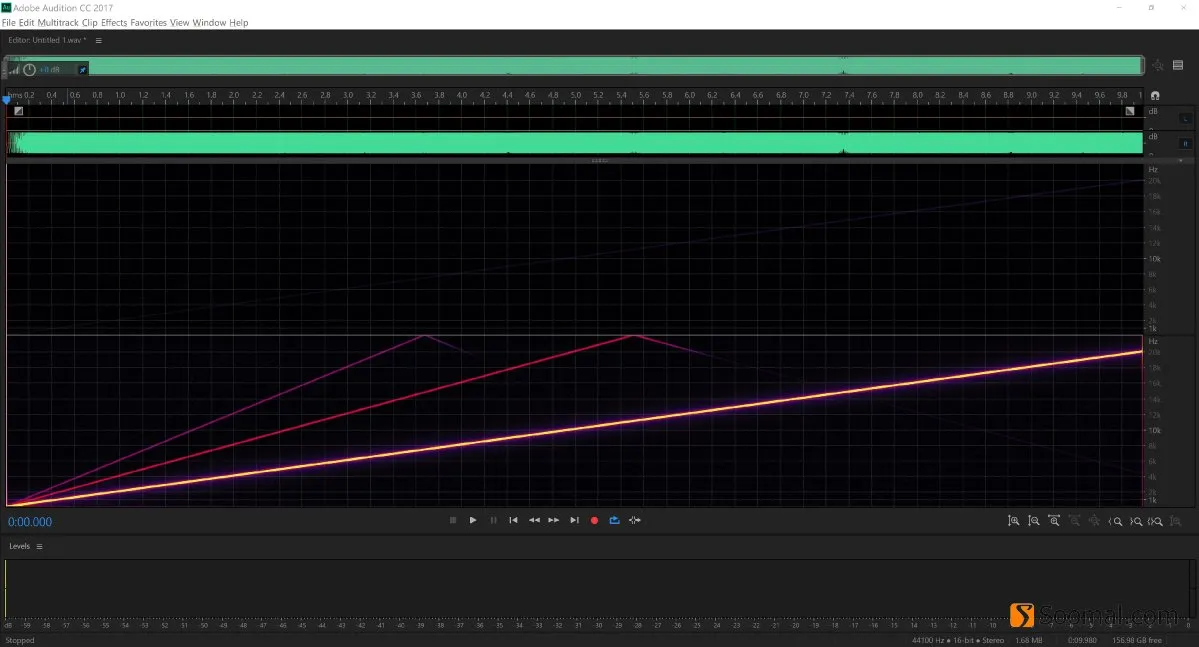
Task: Click the headphone preview icon by the ruler
Action: pyautogui.click(x=1155, y=96)
